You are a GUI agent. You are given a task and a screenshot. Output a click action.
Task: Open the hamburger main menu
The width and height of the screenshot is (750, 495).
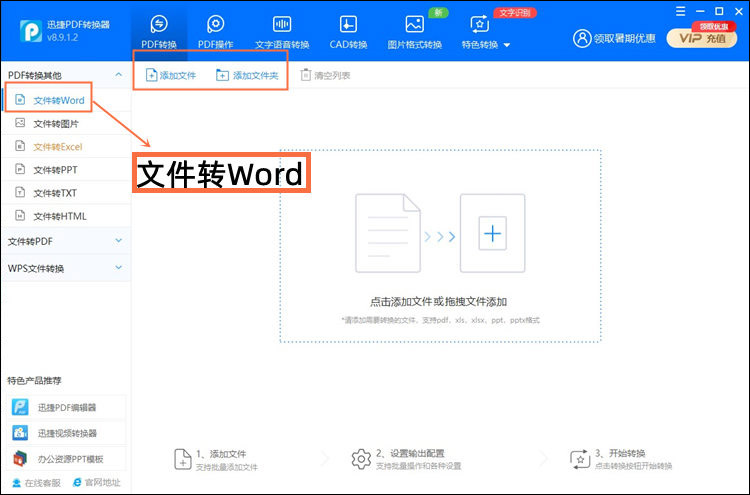click(680, 11)
